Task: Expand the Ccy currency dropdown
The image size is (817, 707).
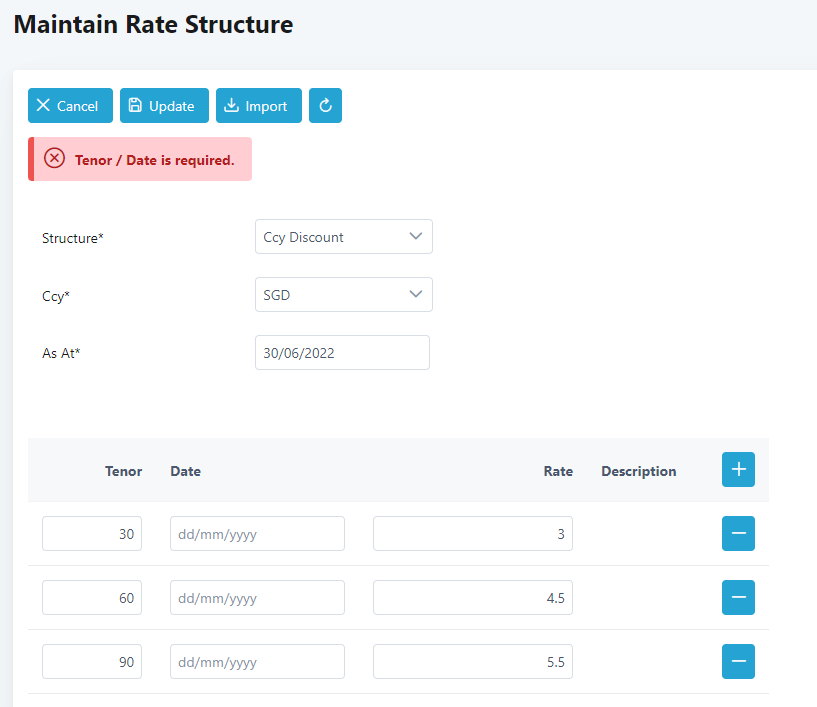Action: click(x=343, y=295)
